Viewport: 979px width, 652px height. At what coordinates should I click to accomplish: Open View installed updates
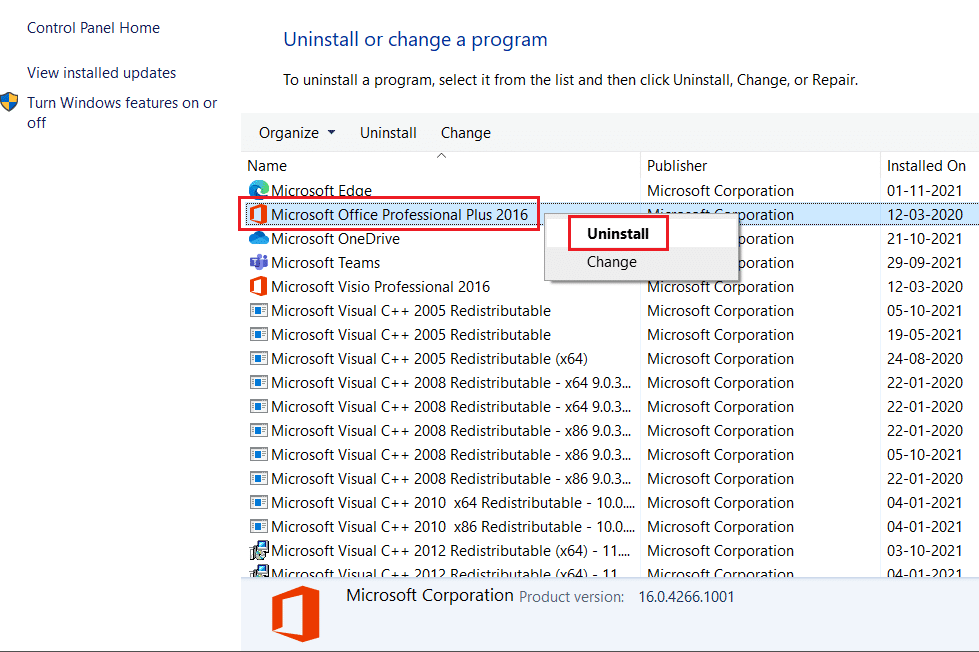coord(101,72)
